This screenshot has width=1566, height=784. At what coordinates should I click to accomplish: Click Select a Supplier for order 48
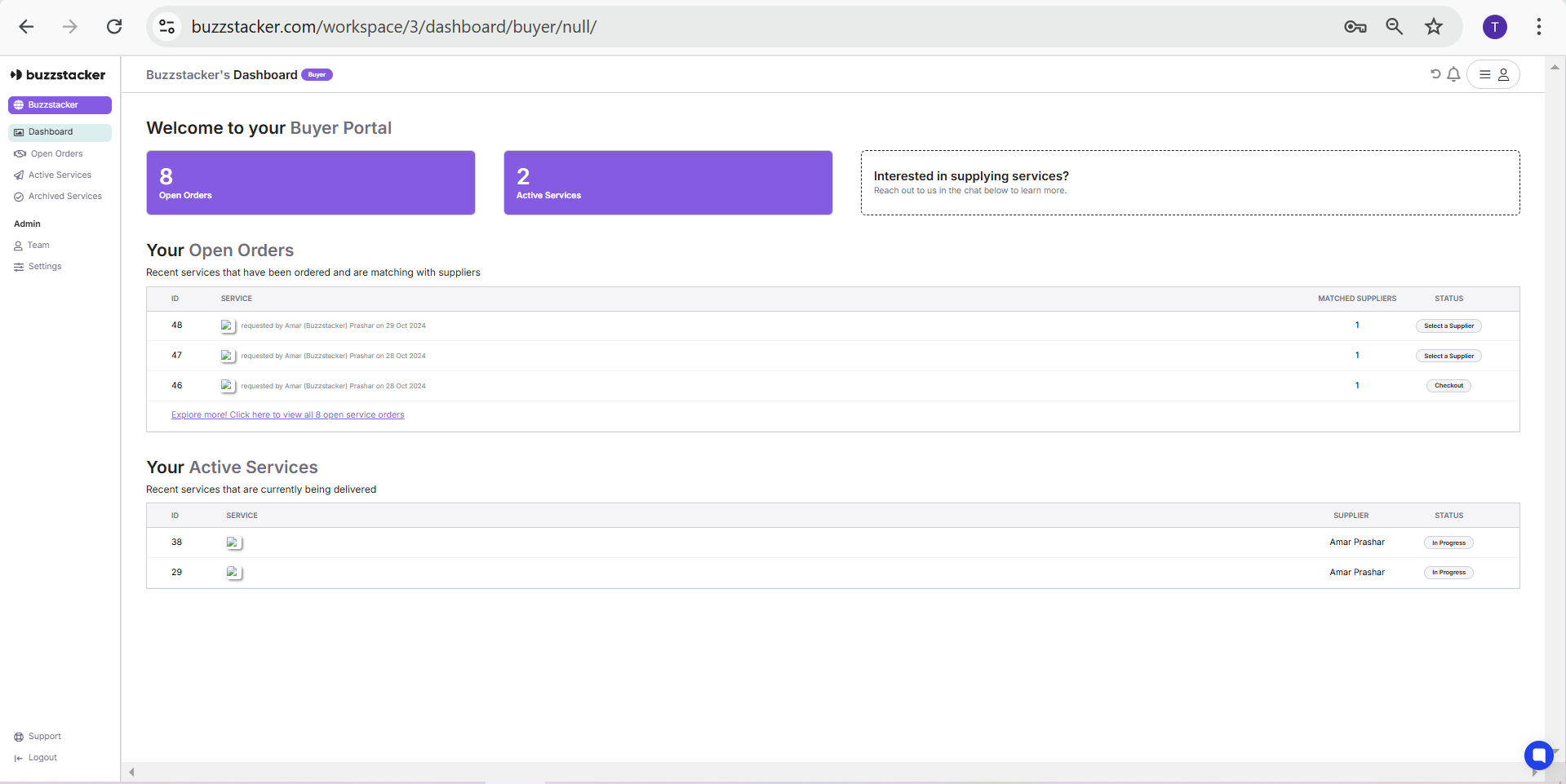tap(1448, 326)
